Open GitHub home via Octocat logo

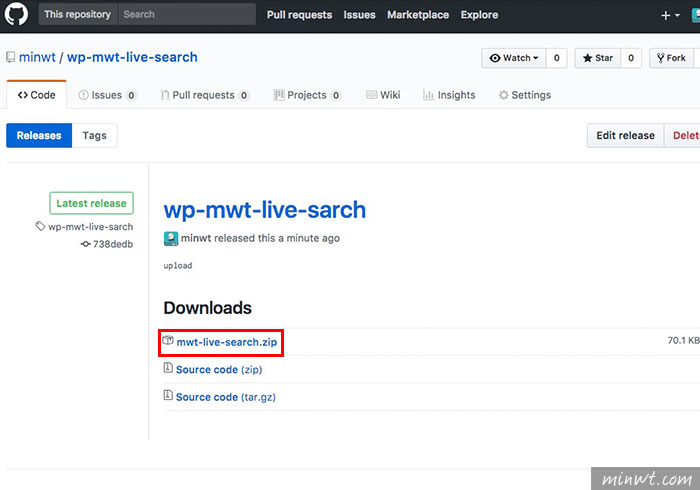coord(16,13)
